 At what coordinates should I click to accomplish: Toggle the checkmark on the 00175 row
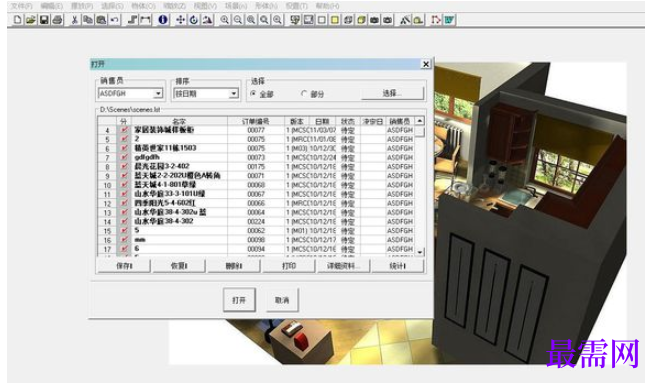coord(124,167)
